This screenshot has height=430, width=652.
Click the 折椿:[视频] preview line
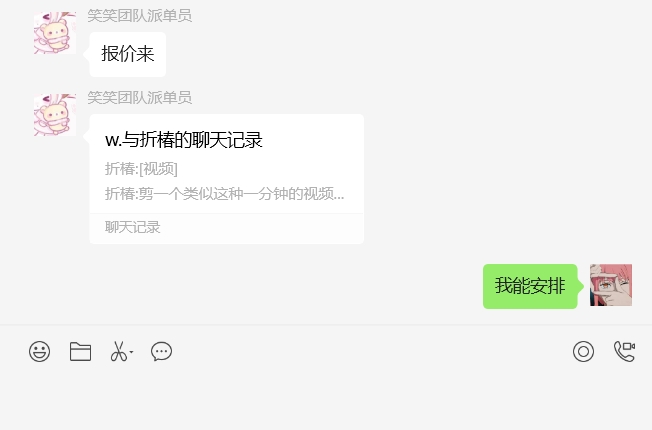tap(141, 169)
